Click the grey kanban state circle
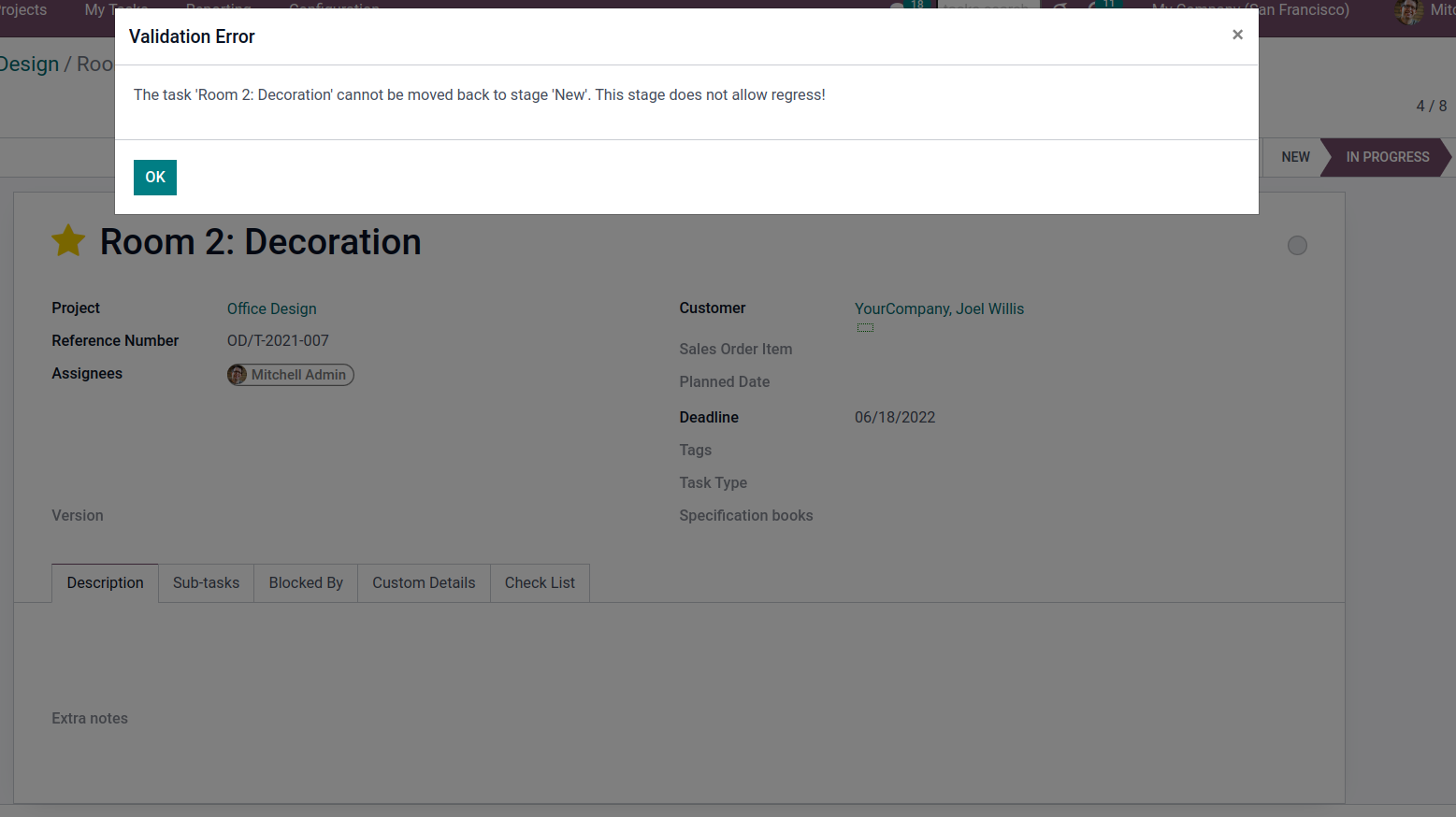The width and height of the screenshot is (1456, 817). point(1297,245)
